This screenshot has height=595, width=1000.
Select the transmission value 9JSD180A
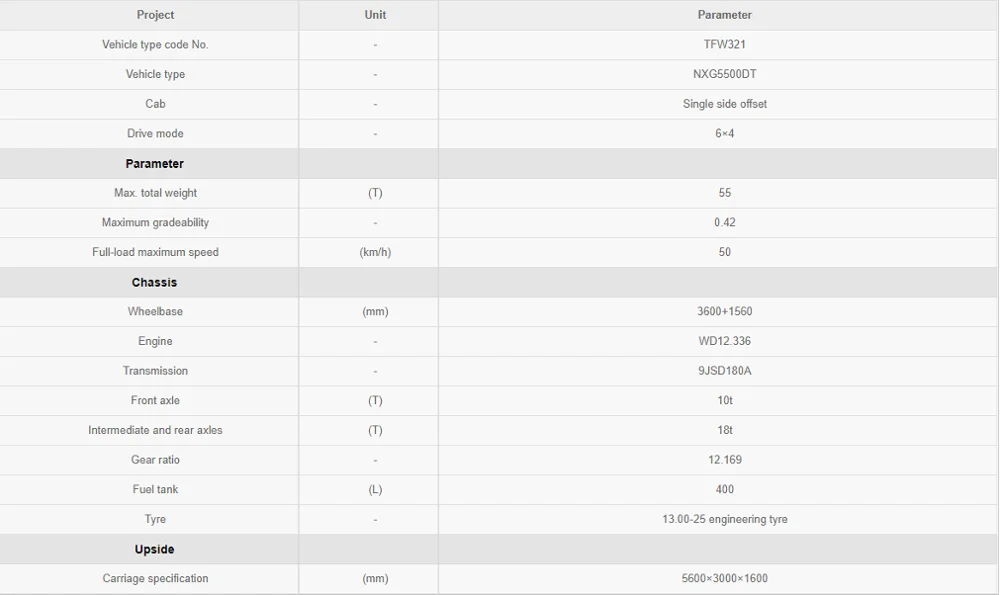(x=724, y=371)
